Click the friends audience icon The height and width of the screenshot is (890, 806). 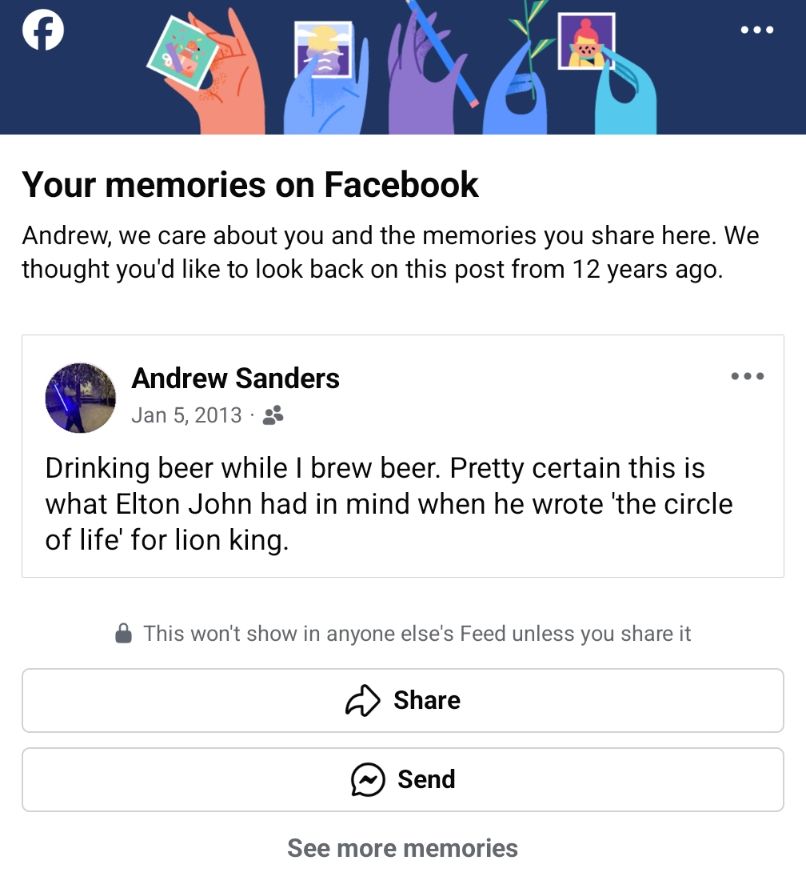[x=273, y=415]
